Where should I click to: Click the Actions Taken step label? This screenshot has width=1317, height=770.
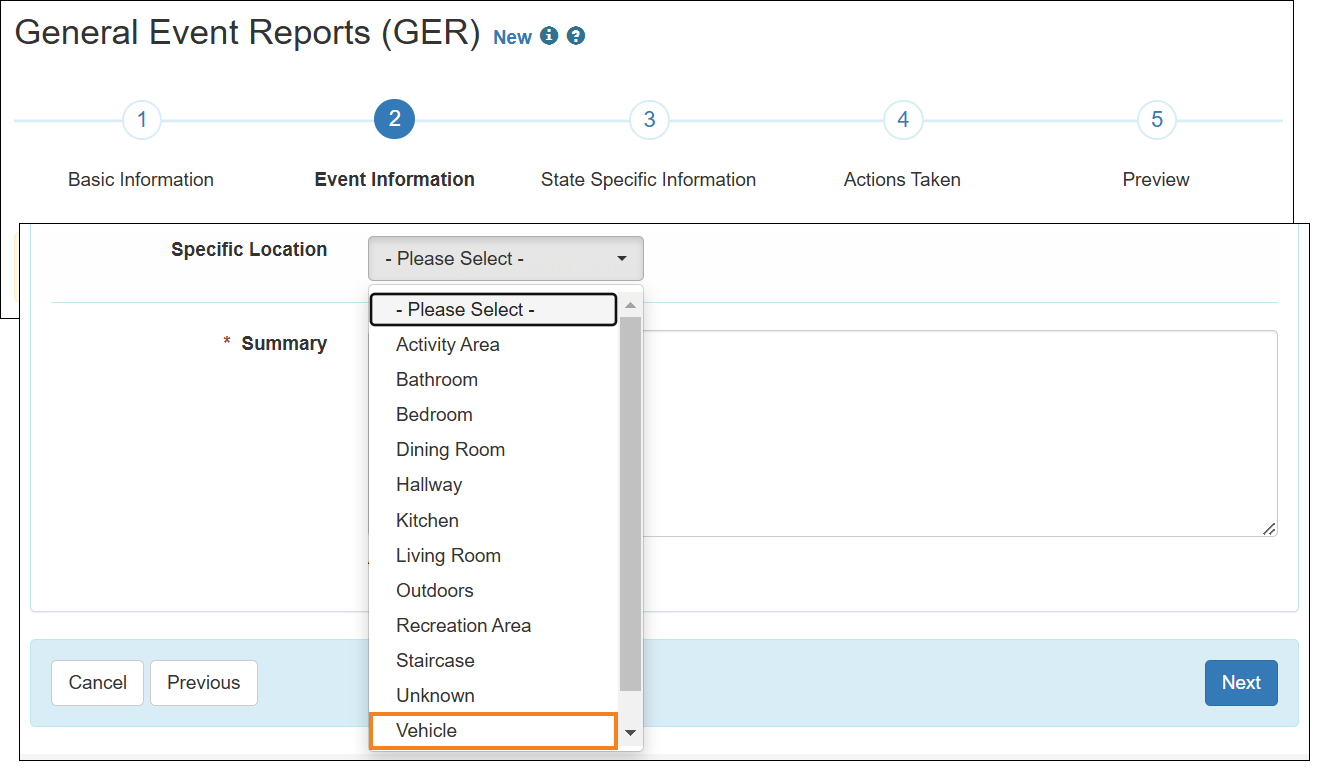[902, 180]
